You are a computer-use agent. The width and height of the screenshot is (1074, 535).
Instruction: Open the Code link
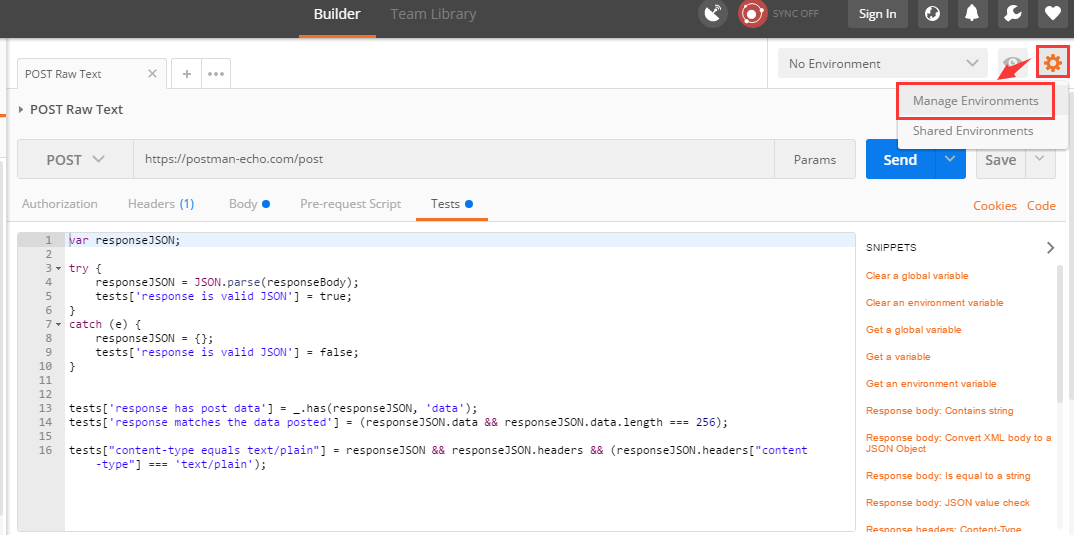[1041, 206]
